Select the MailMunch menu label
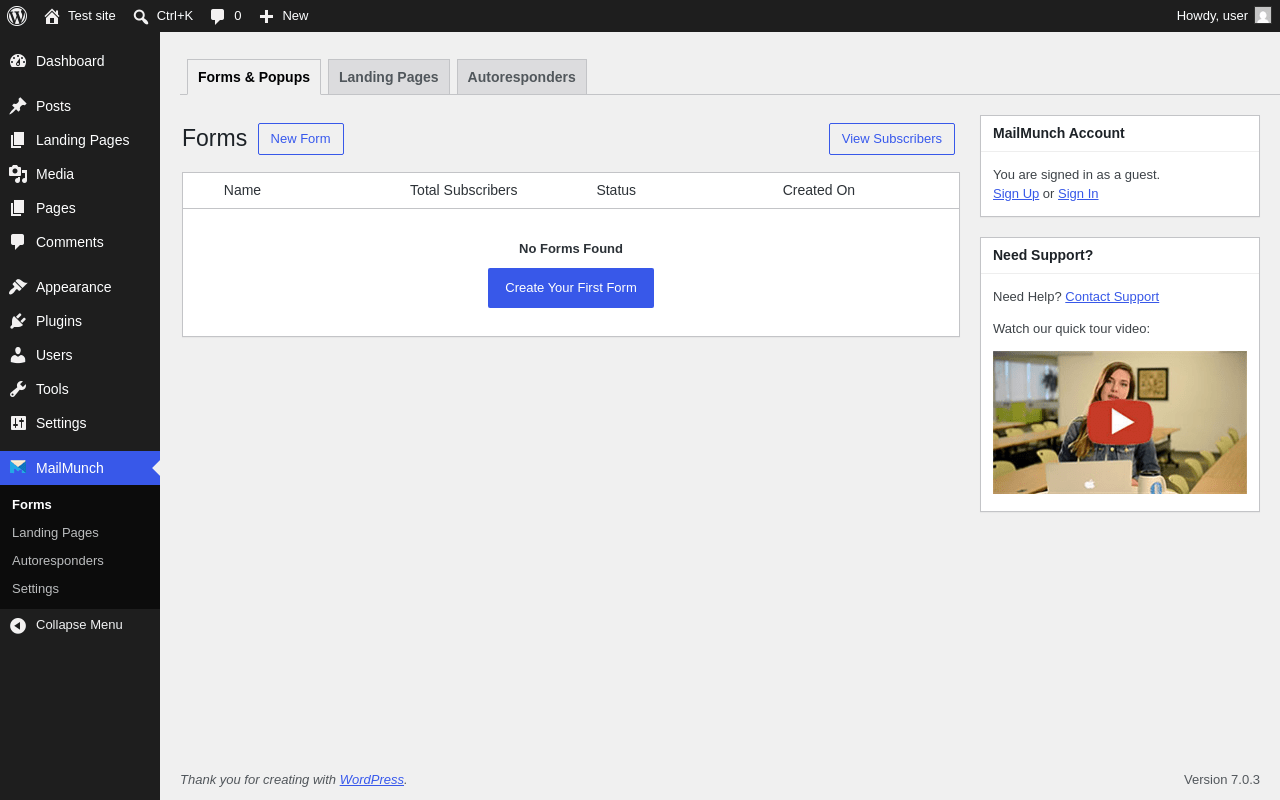1280x800 pixels. pos(70,468)
